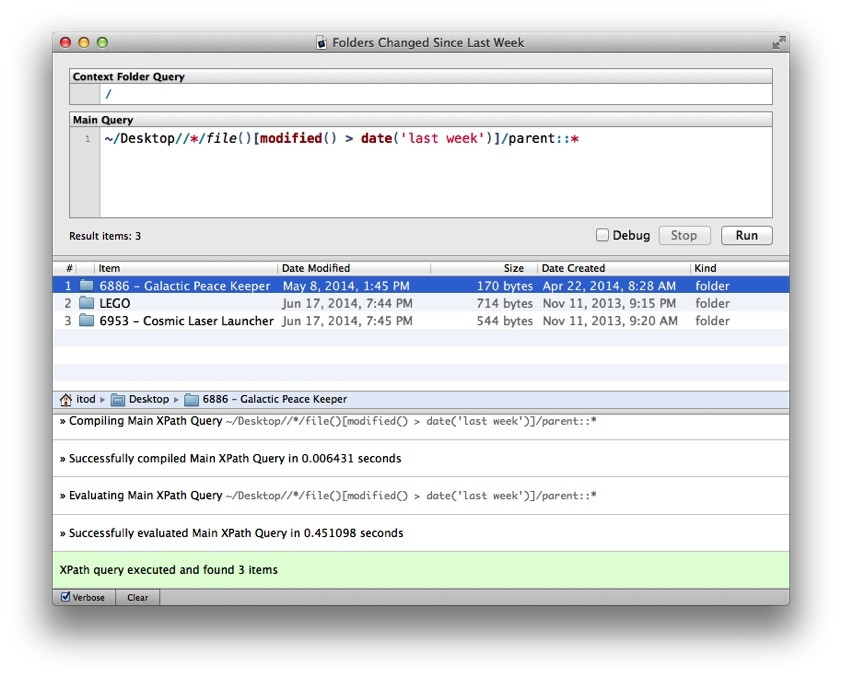
Task: Sort results by Kind column header
Action: (739, 268)
